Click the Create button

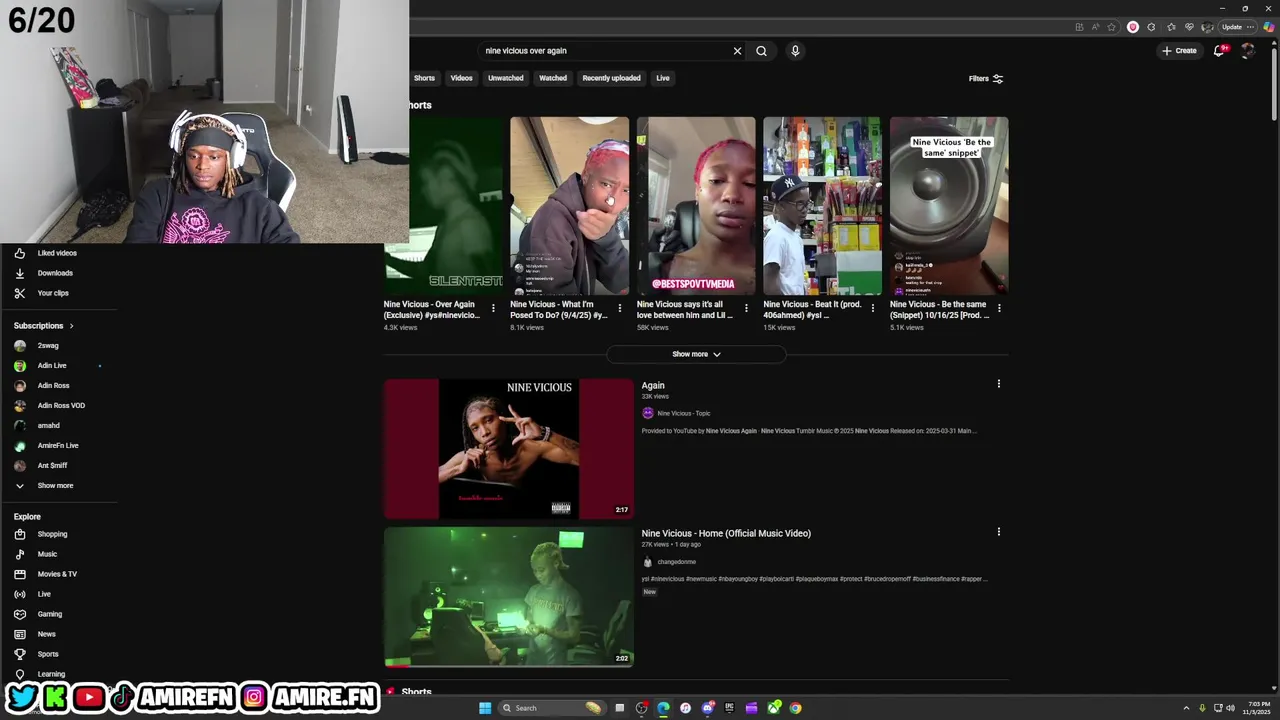point(1179,51)
